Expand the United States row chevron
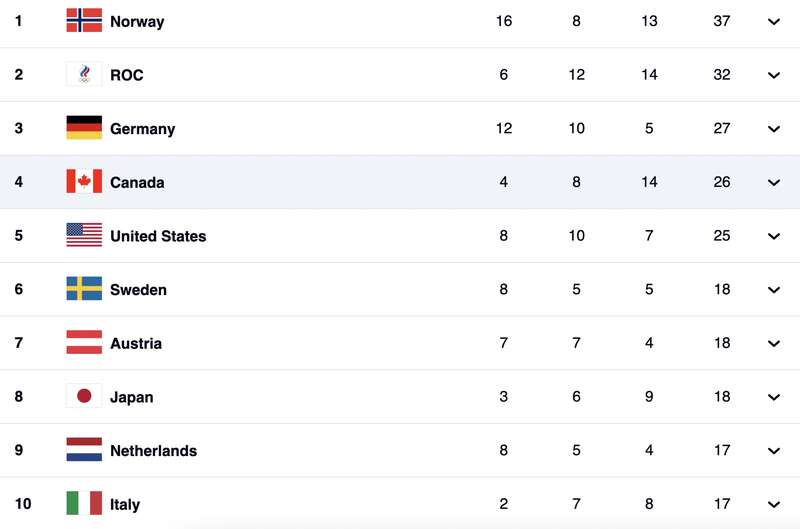Screen dimensions: 800x529 point(773,236)
